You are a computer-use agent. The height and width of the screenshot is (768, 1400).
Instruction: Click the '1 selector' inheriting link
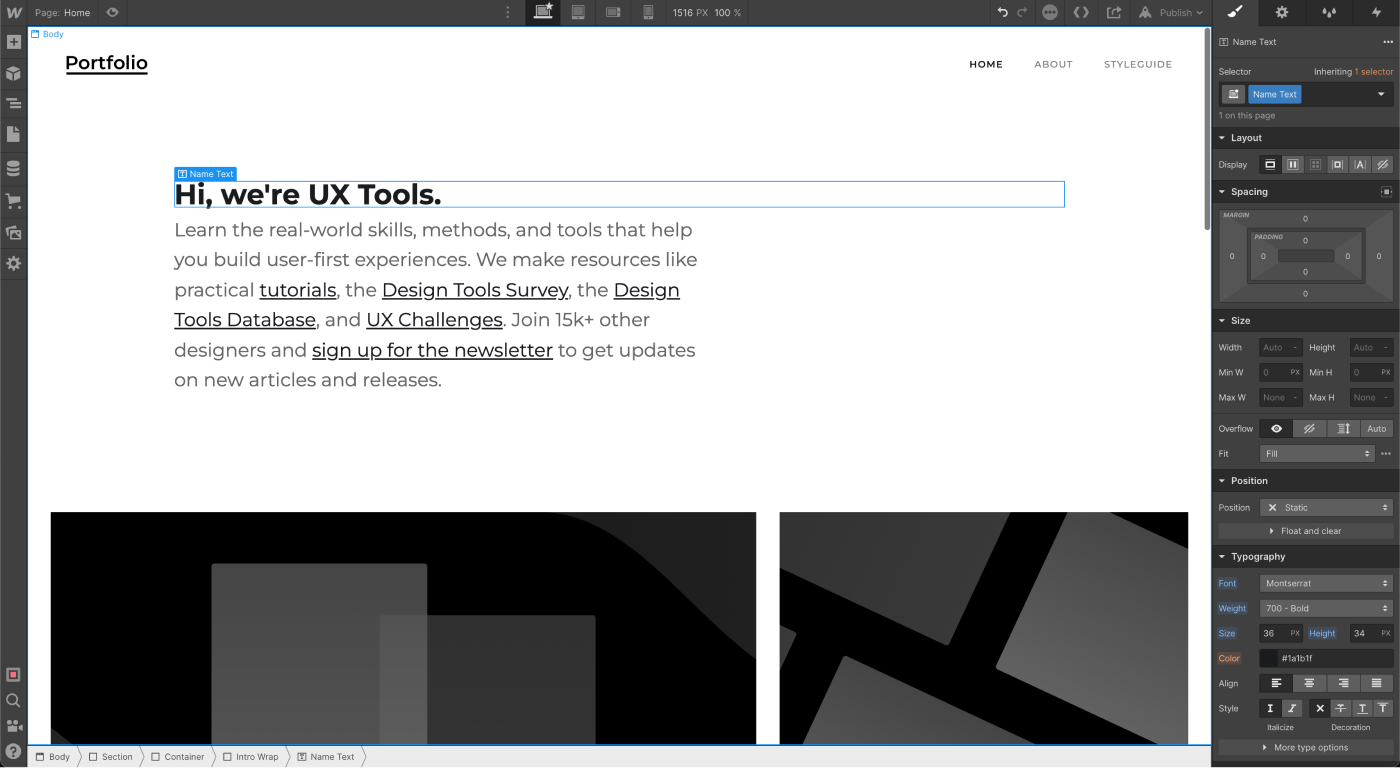(x=1374, y=72)
